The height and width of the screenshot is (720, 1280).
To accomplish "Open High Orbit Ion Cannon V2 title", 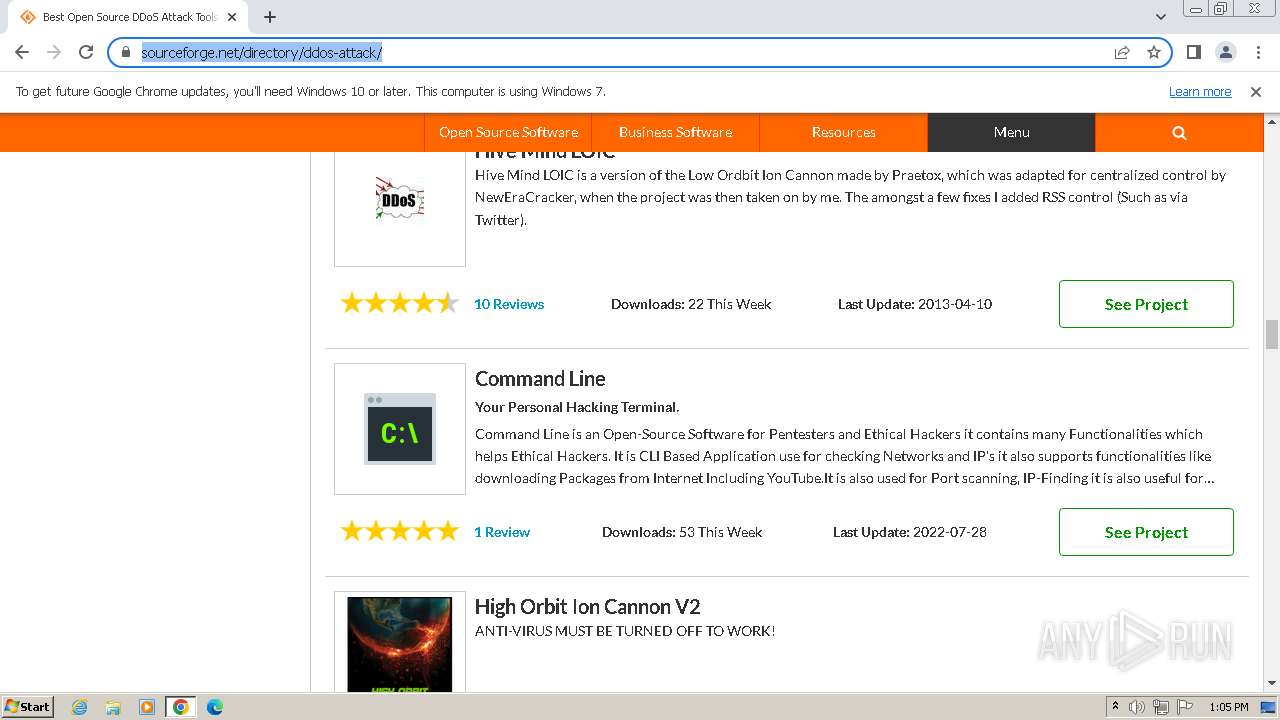I will [587, 607].
